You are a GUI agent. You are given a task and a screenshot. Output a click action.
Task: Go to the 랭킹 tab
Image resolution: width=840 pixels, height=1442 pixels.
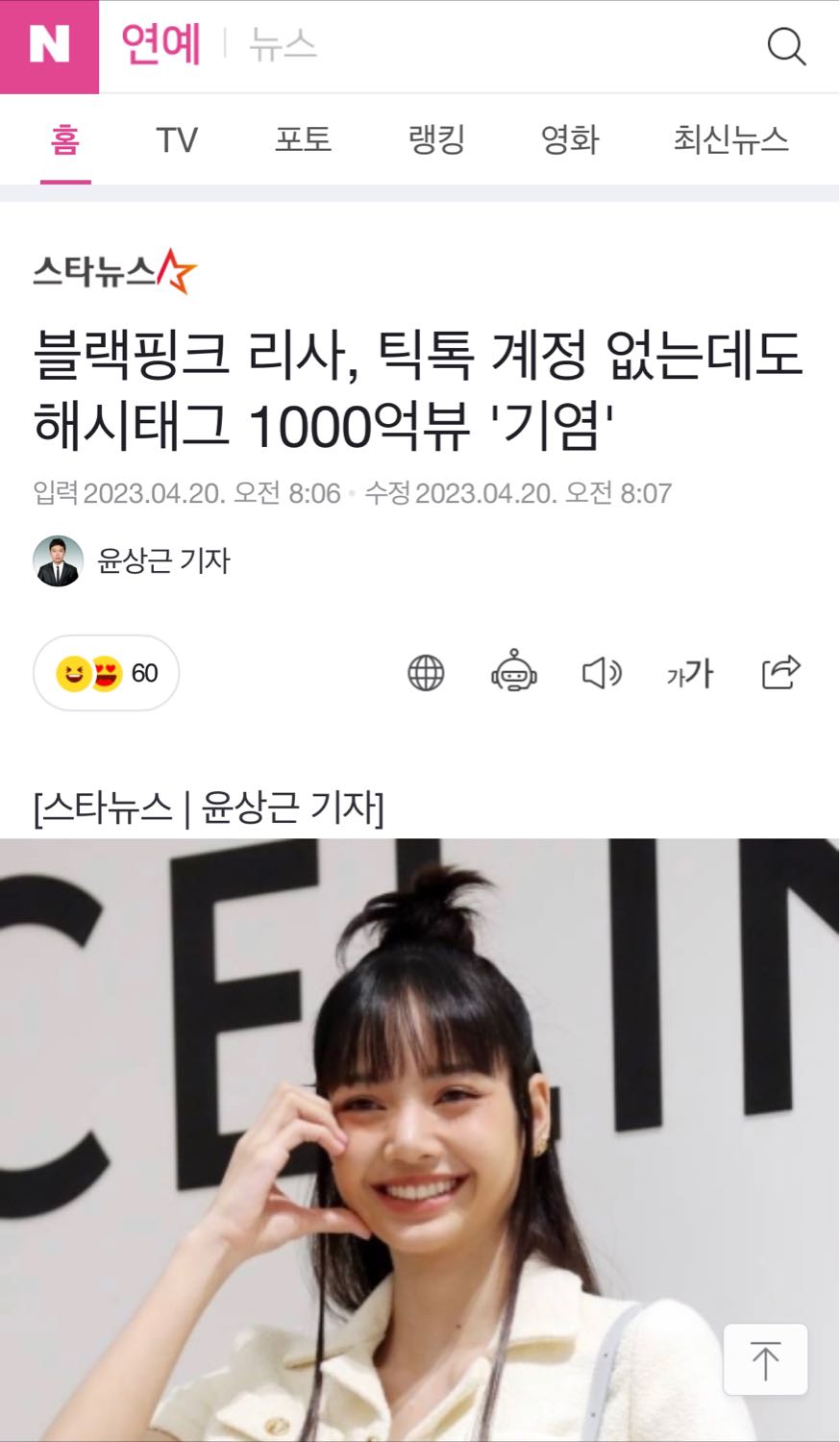pyautogui.click(x=436, y=140)
